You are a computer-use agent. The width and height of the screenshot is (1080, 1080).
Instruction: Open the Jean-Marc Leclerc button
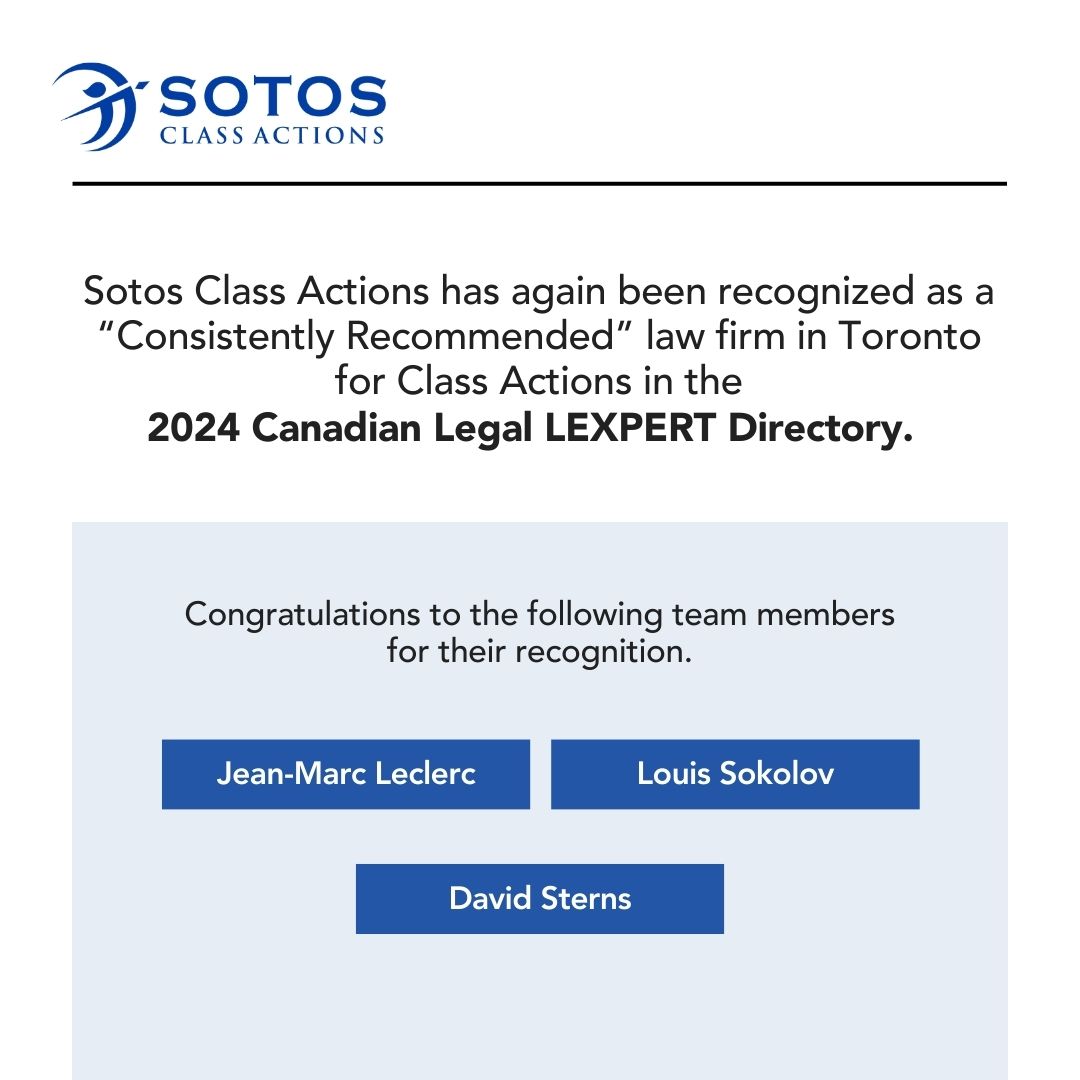[x=346, y=774]
